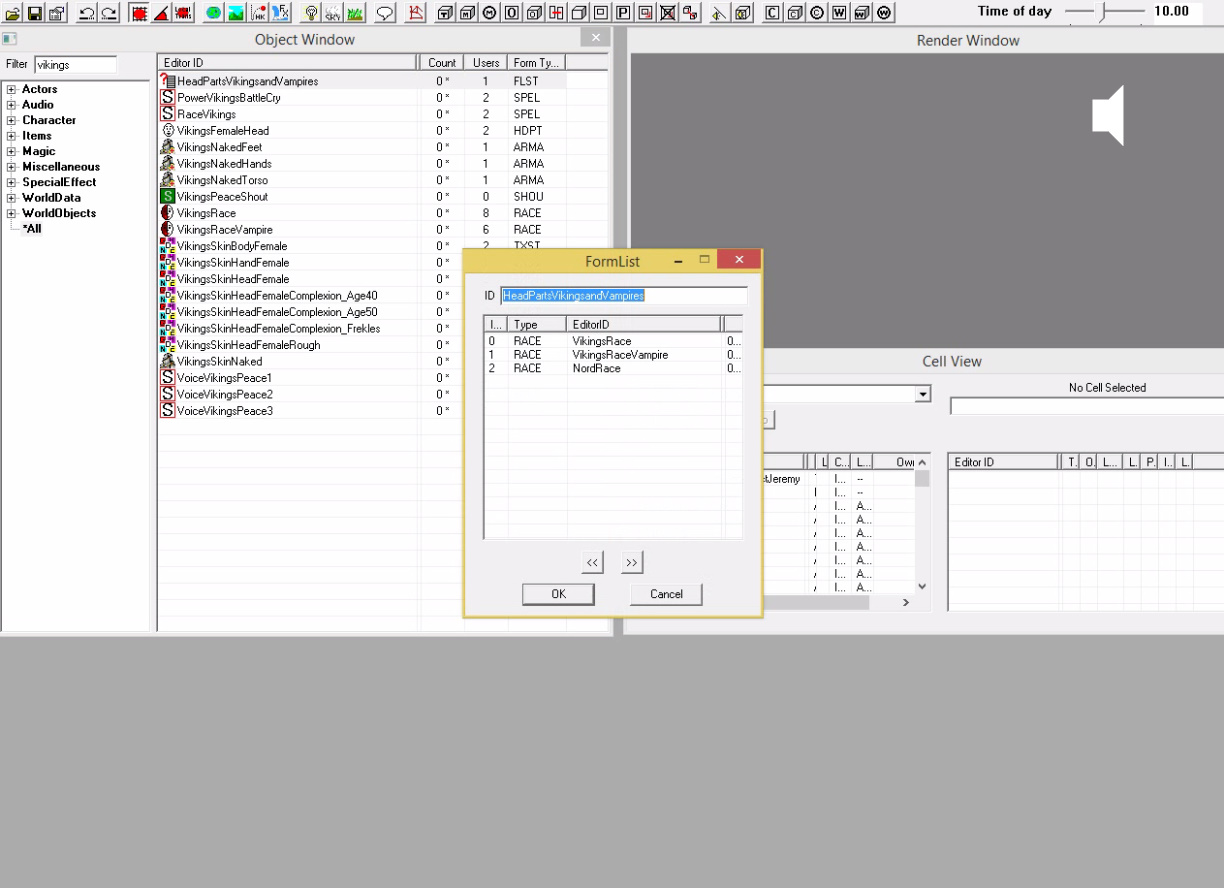Click the << previous button in FormList
1224x888 pixels.
coord(593,563)
